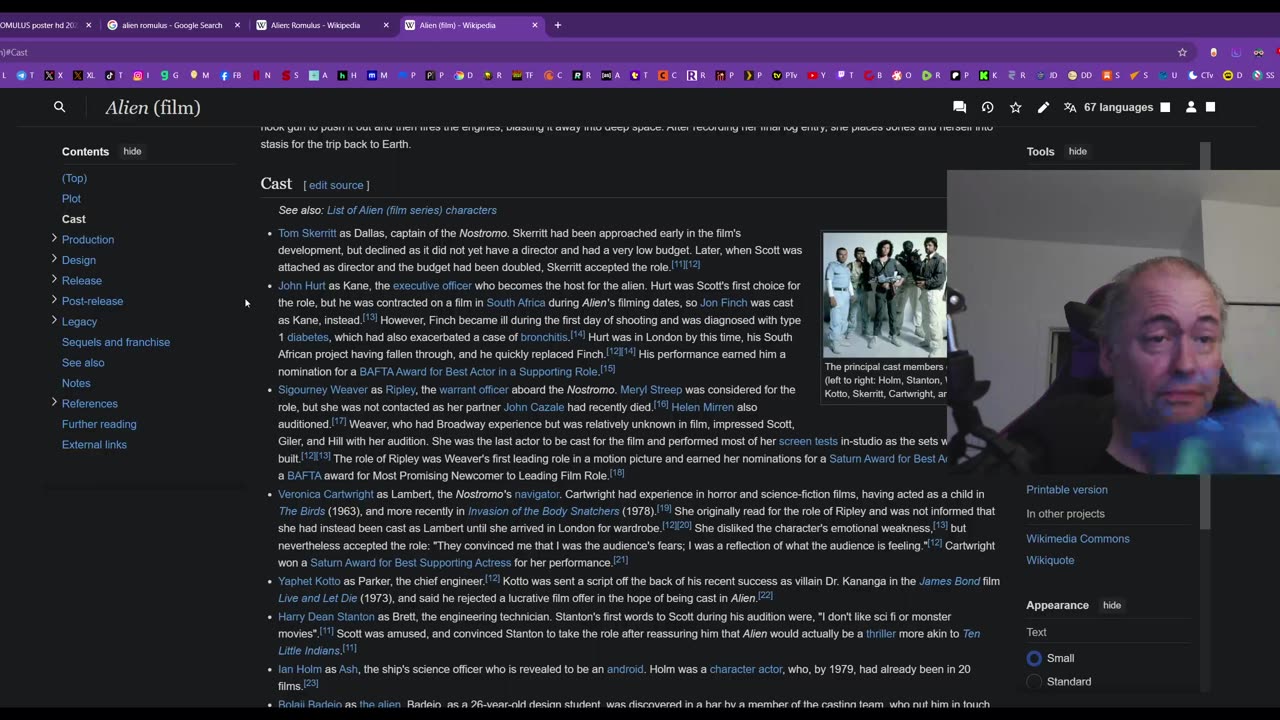Image resolution: width=1280 pixels, height=720 pixels.
Task: Open the user account person icon
Action: pos(1190,107)
